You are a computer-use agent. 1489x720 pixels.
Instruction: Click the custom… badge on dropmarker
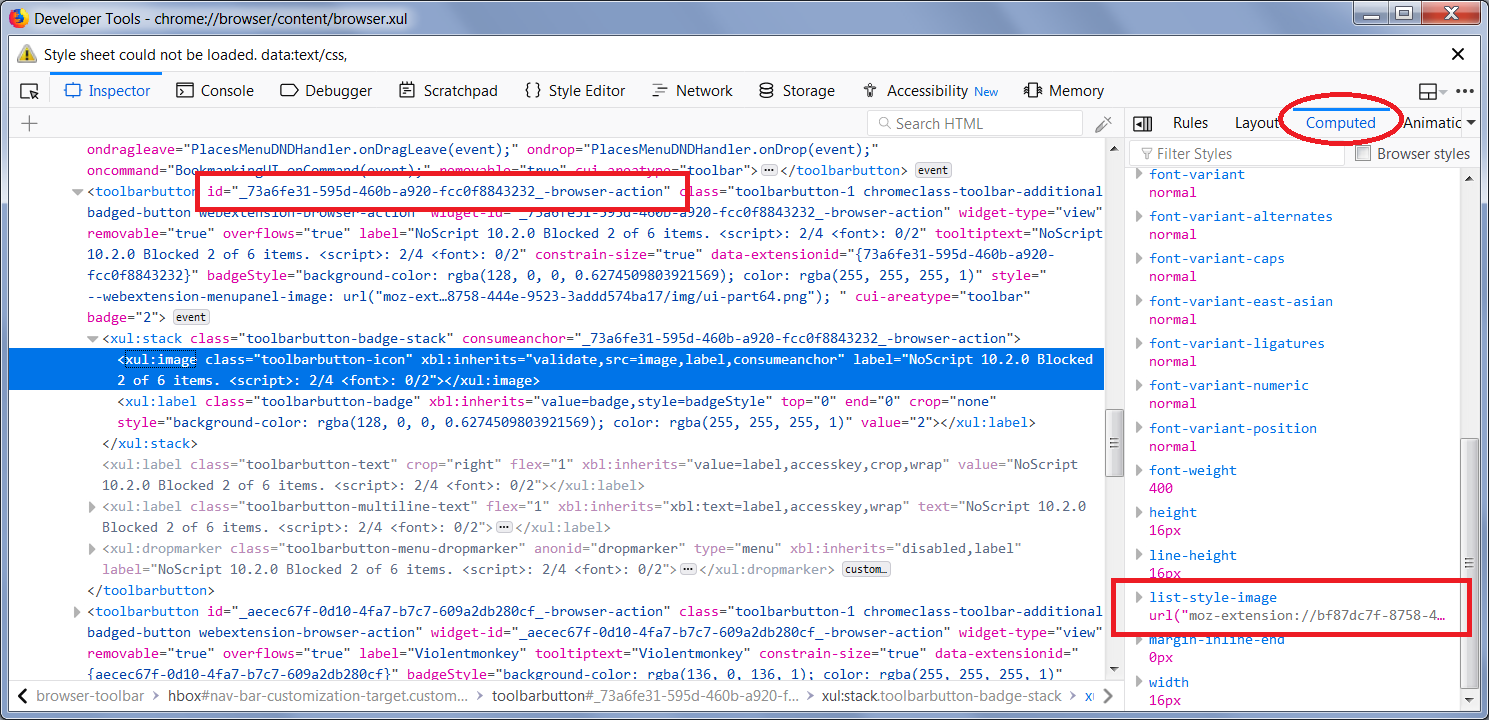tap(865, 570)
